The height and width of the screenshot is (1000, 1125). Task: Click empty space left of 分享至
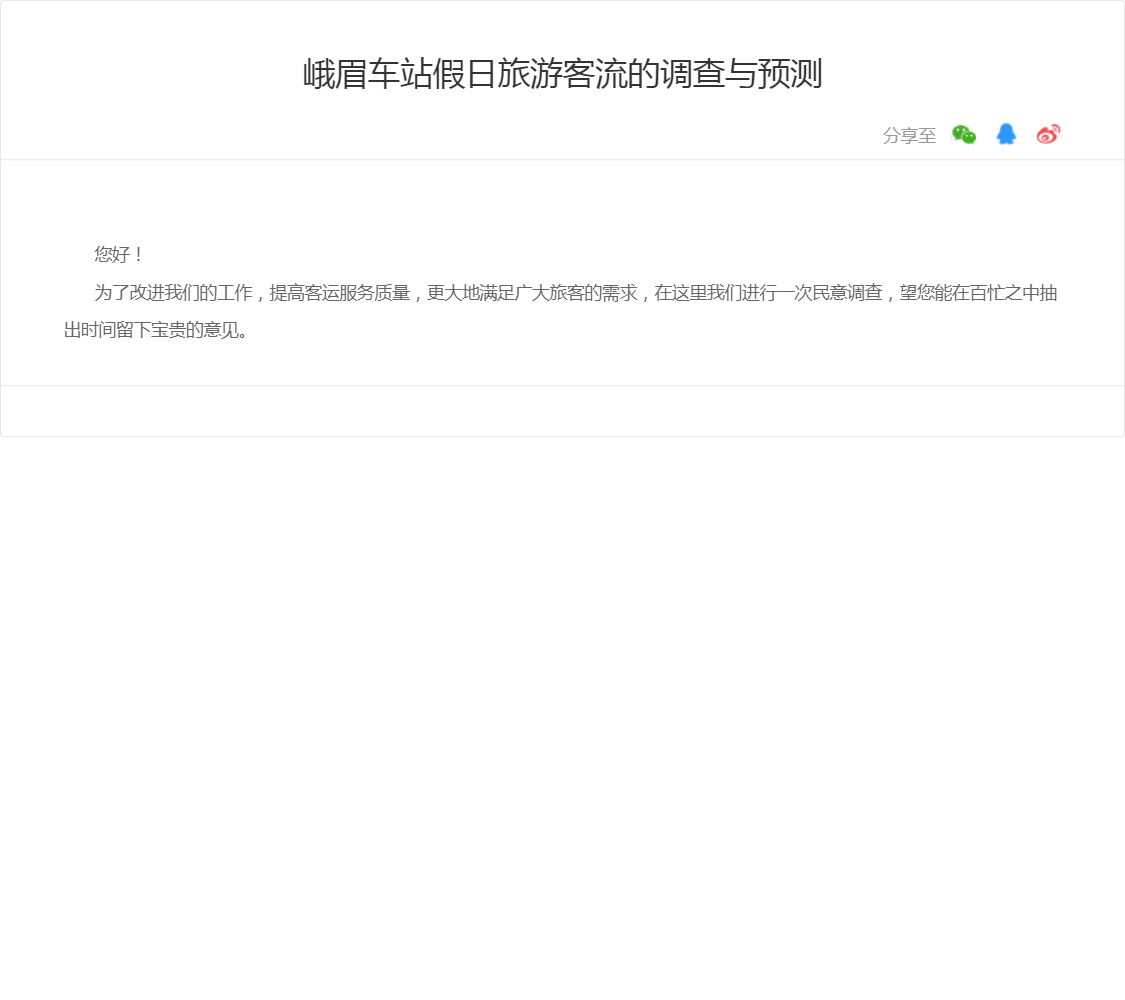[500, 136]
